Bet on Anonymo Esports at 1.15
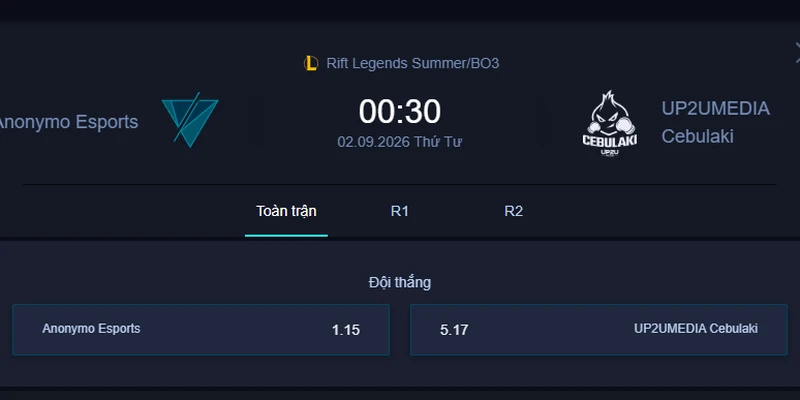This screenshot has width=800, height=400. [x=201, y=330]
